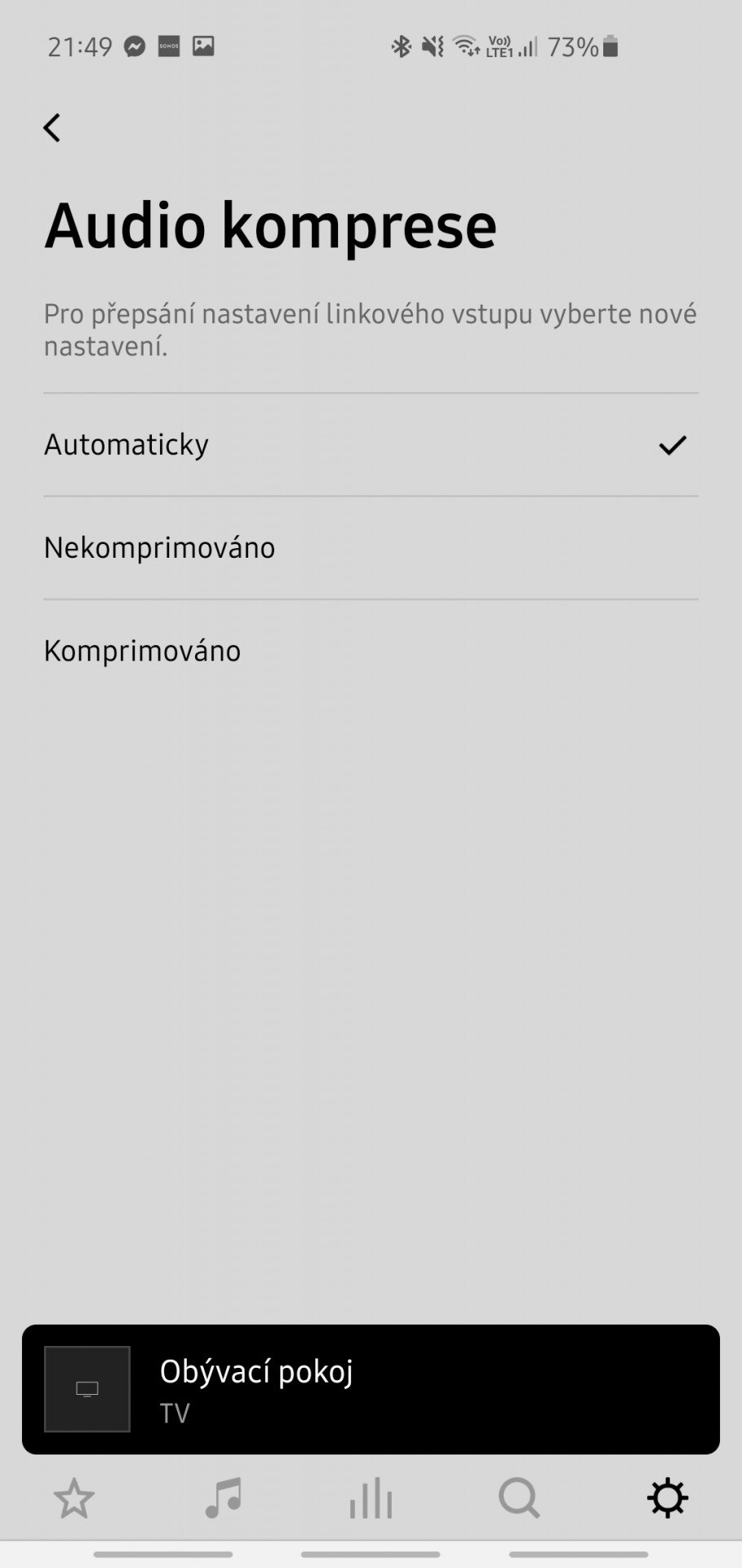Open the search magnifier tab

pyautogui.click(x=519, y=1499)
